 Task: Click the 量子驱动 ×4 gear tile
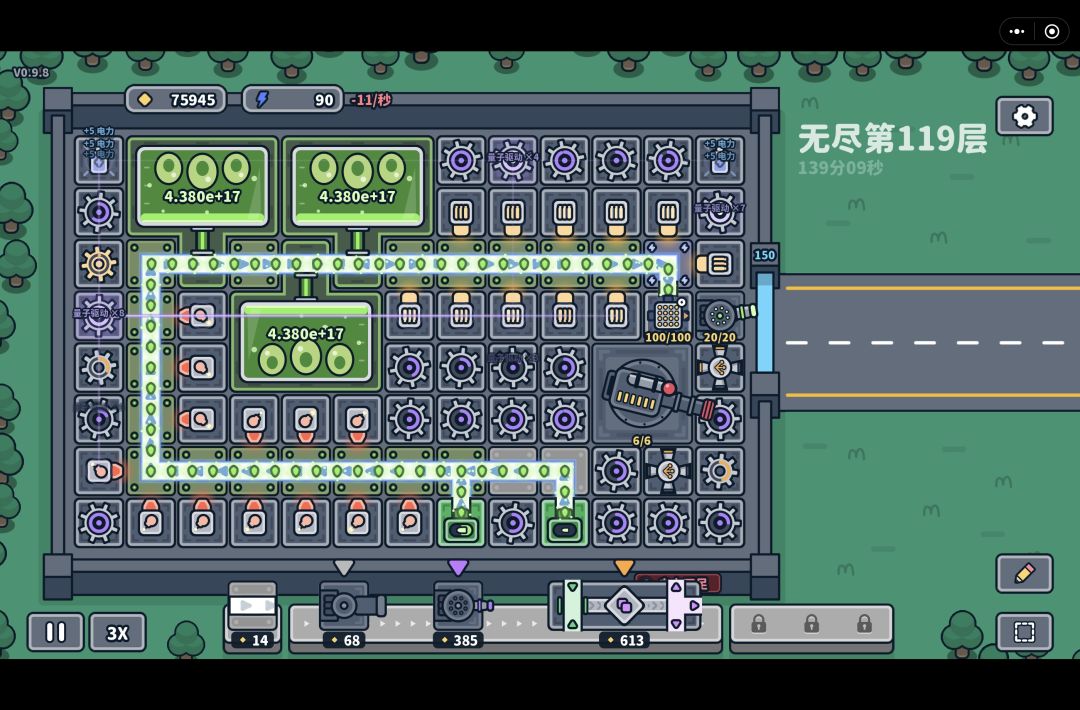click(512, 160)
